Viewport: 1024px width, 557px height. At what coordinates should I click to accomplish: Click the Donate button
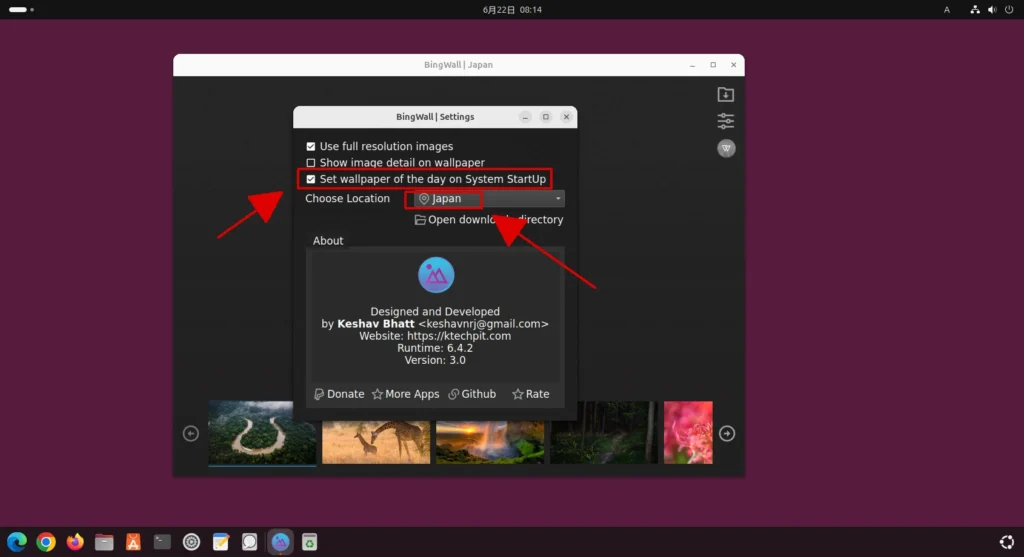(x=339, y=394)
